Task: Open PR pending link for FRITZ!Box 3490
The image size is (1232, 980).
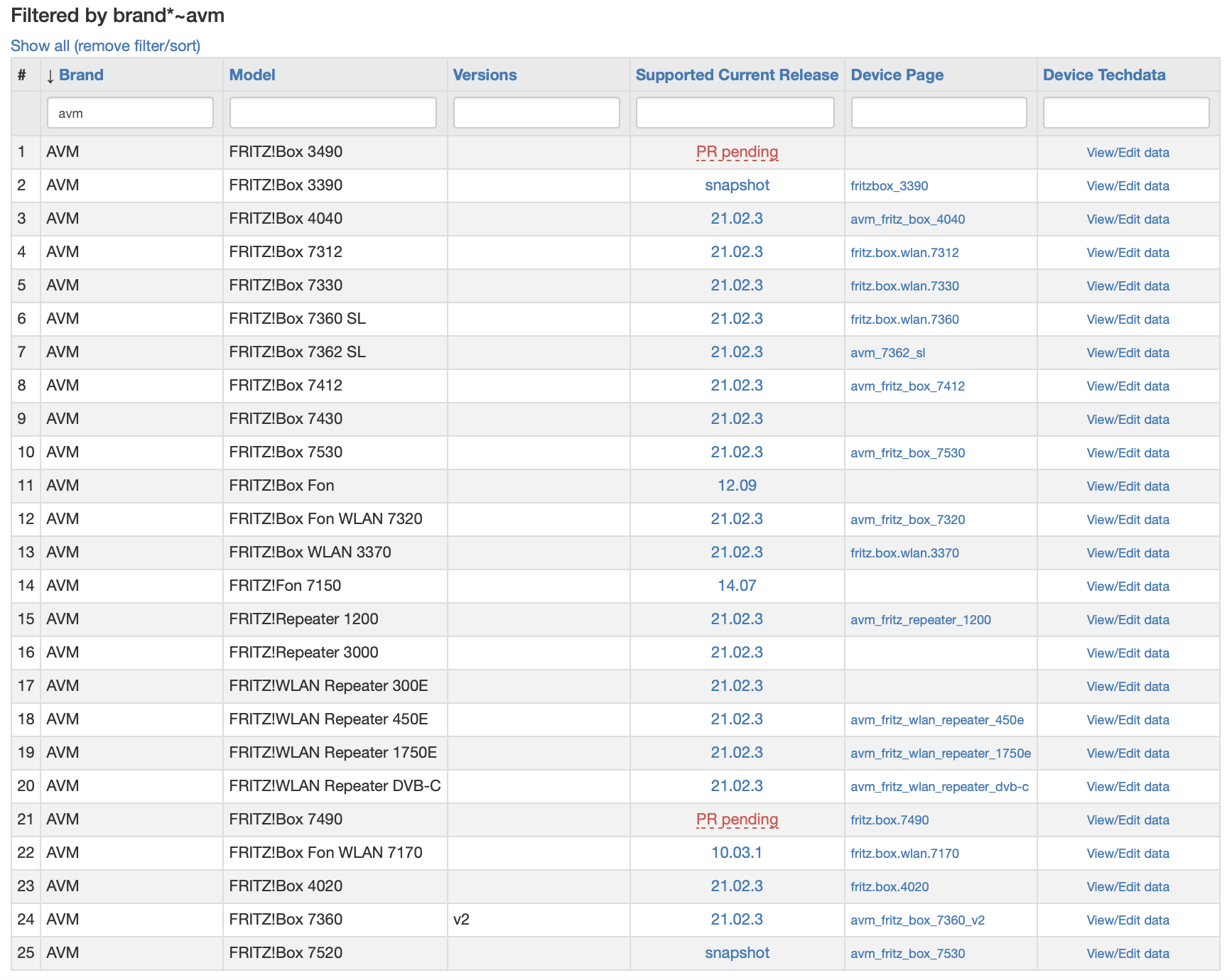Action: coord(737,152)
